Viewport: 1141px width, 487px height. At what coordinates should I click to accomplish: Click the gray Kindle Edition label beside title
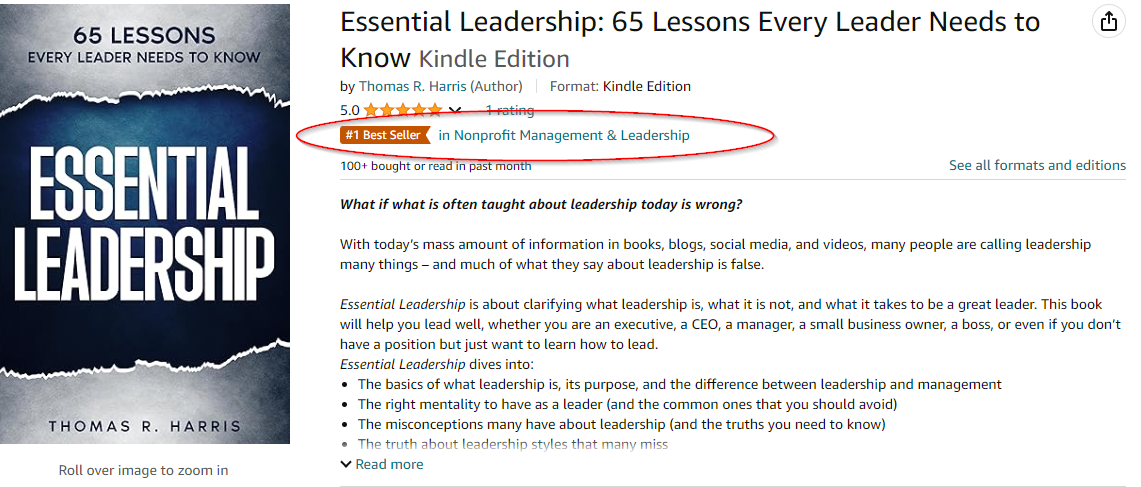click(x=494, y=58)
